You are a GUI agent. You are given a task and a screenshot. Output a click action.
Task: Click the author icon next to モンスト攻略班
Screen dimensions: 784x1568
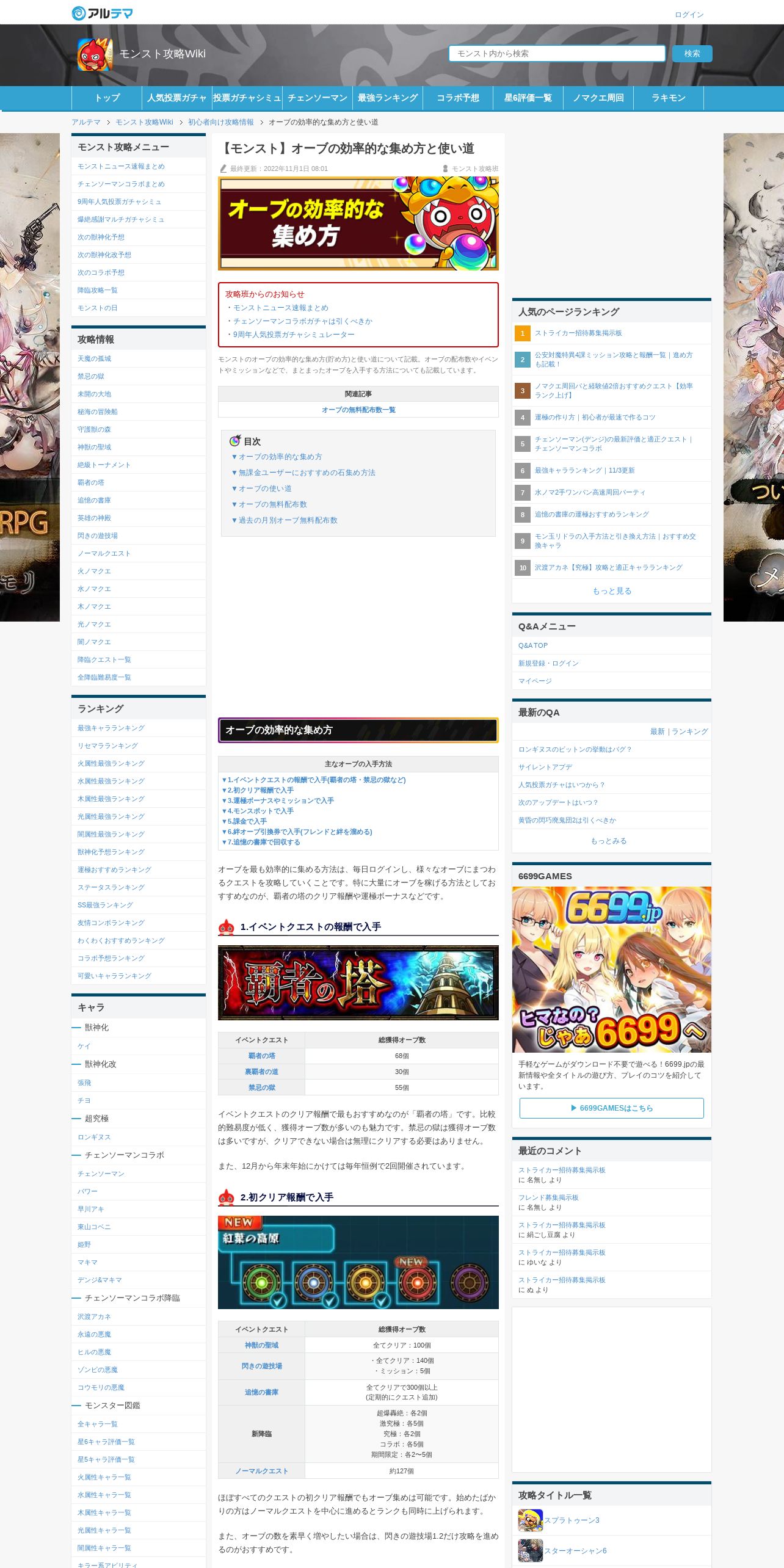point(445,169)
